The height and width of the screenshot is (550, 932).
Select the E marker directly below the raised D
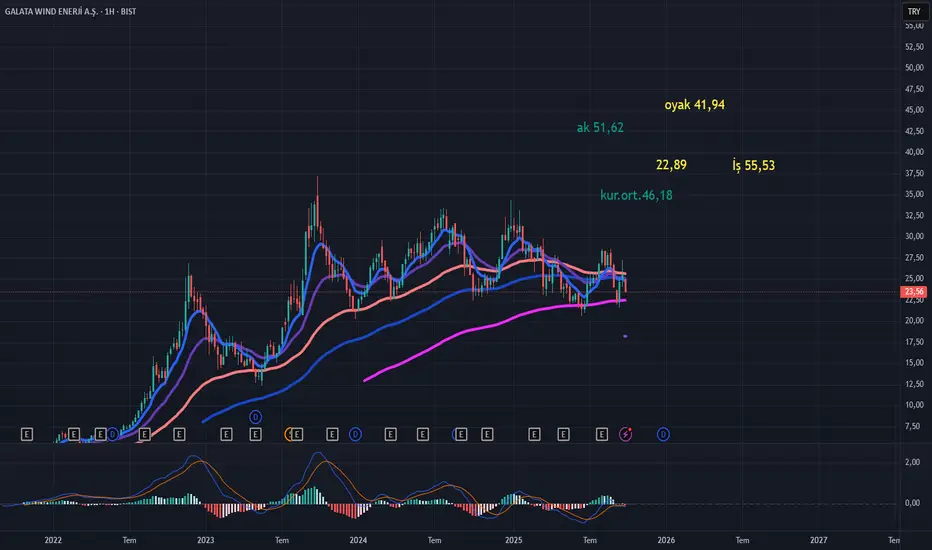coord(255,435)
